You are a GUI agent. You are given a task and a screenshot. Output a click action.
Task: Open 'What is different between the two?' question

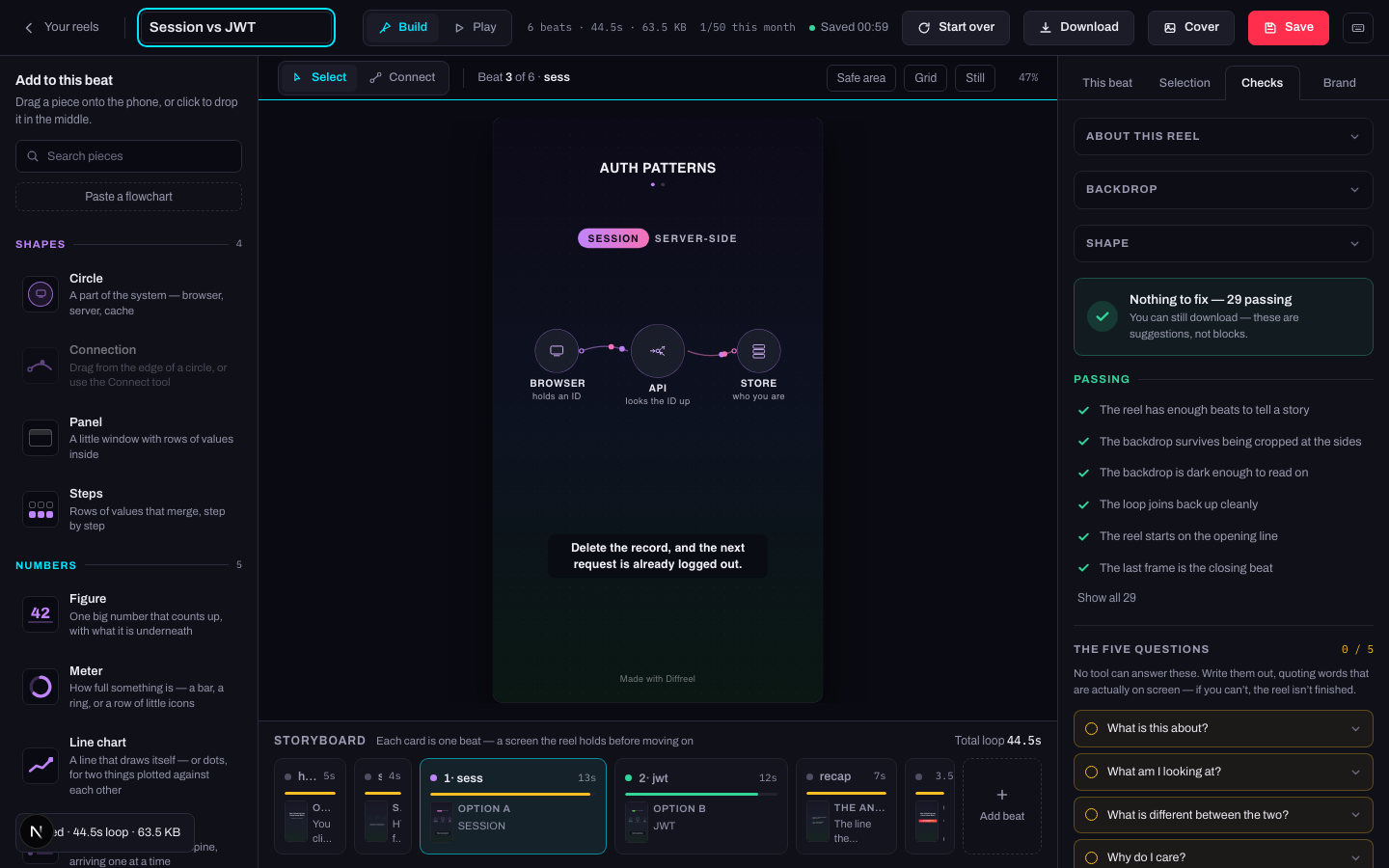click(x=1223, y=815)
